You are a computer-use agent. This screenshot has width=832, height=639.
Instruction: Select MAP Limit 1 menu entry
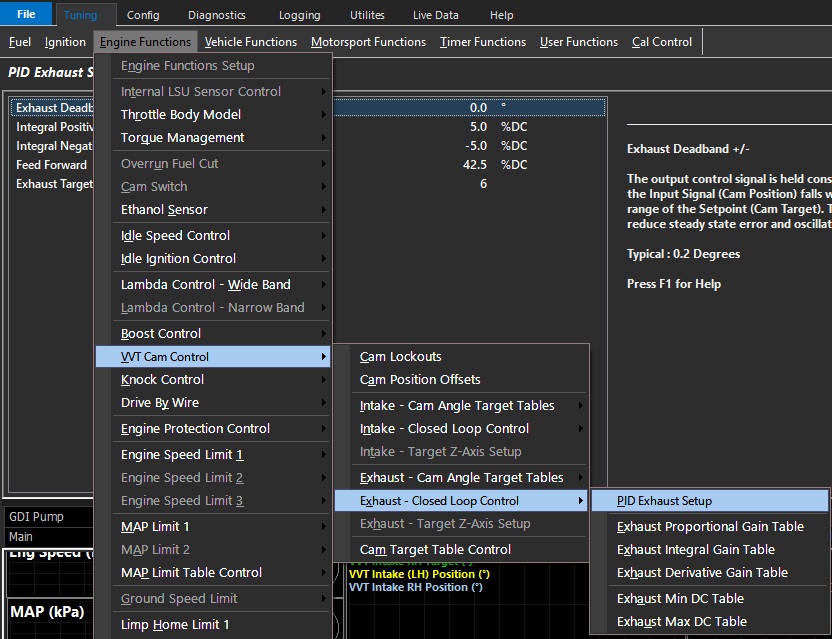(x=213, y=526)
